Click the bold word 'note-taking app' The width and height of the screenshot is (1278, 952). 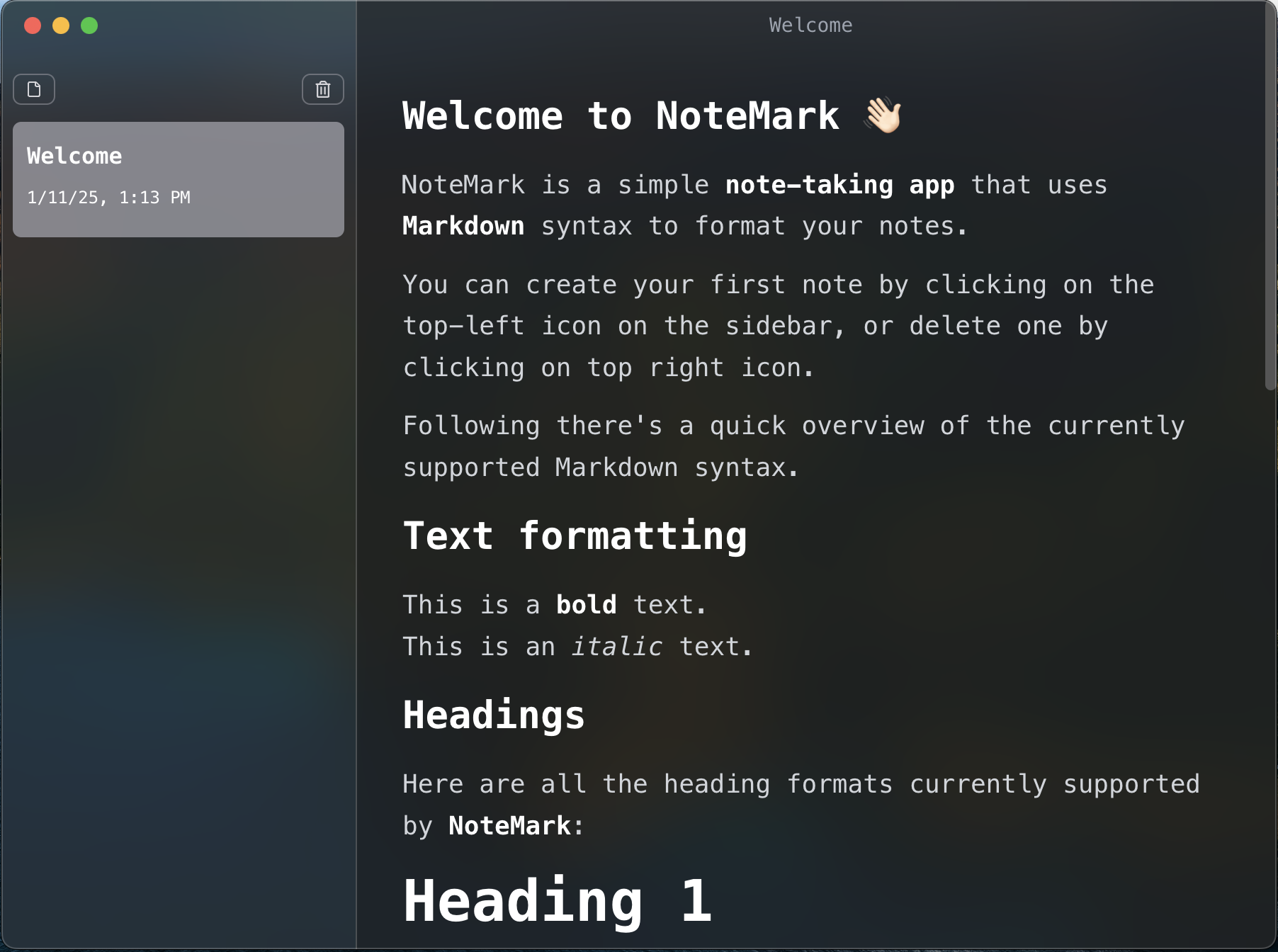839,185
